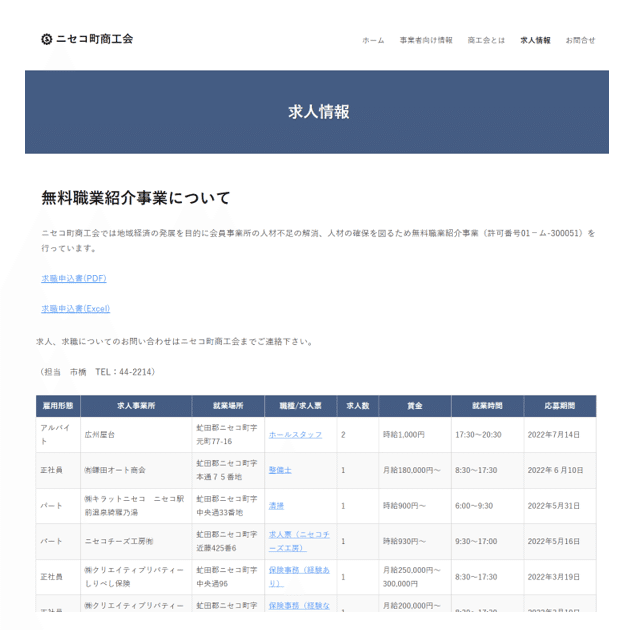
Task: Click the 無料職業紹介事業について heading
Action: [x=136, y=198]
